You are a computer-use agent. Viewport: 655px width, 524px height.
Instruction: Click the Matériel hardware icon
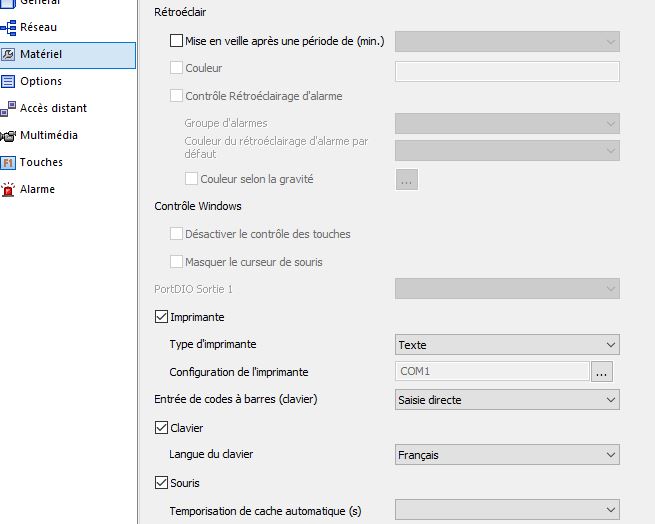(x=8, y=55)
